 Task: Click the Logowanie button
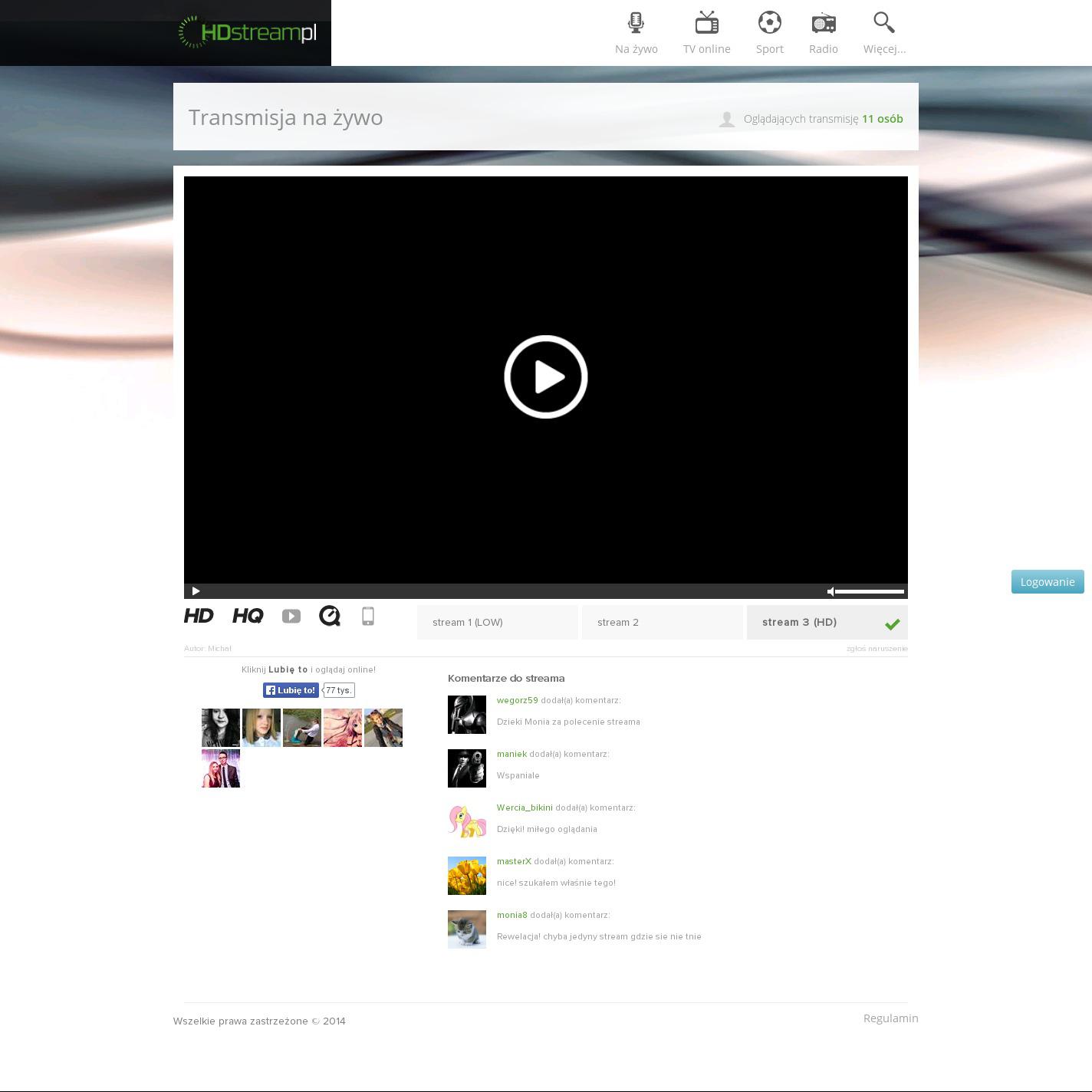[1047, 581]
